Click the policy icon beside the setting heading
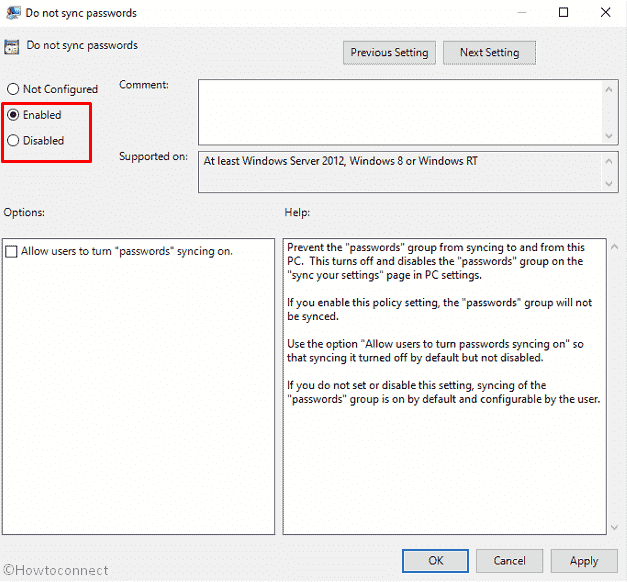 [x=12, y=46]
